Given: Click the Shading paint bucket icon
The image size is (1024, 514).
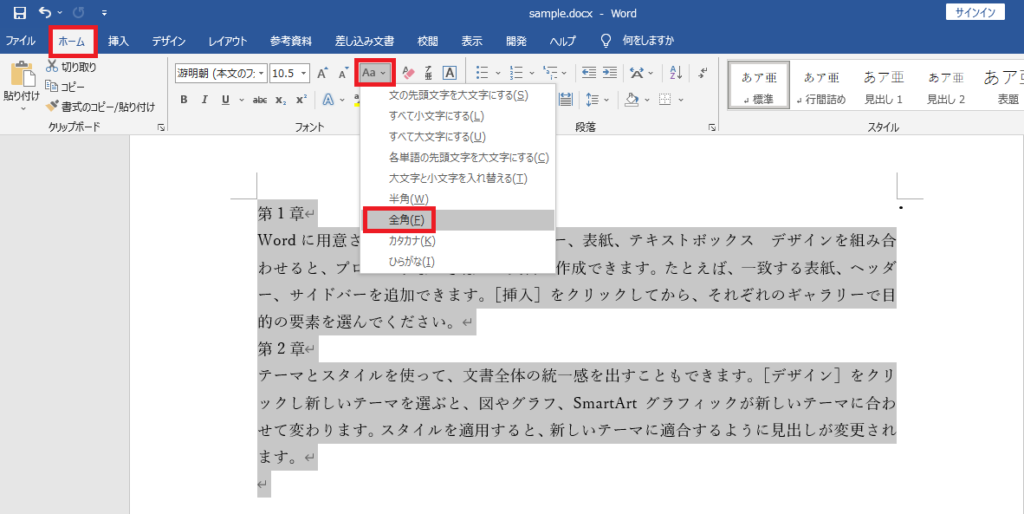Looking at the screenshot, I should coord(631,100).
